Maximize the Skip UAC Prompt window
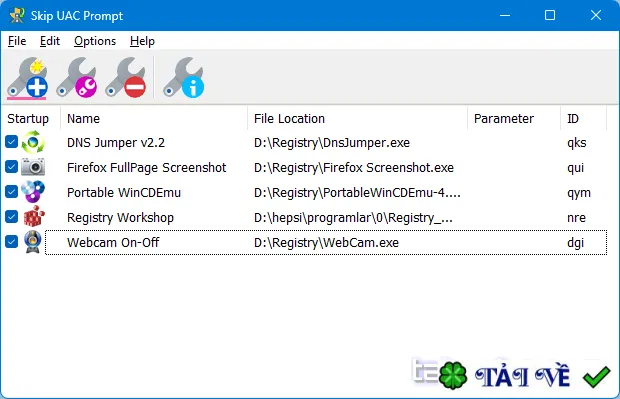The height and width of the screenshot is (399, 620). (x=550, y=15)
